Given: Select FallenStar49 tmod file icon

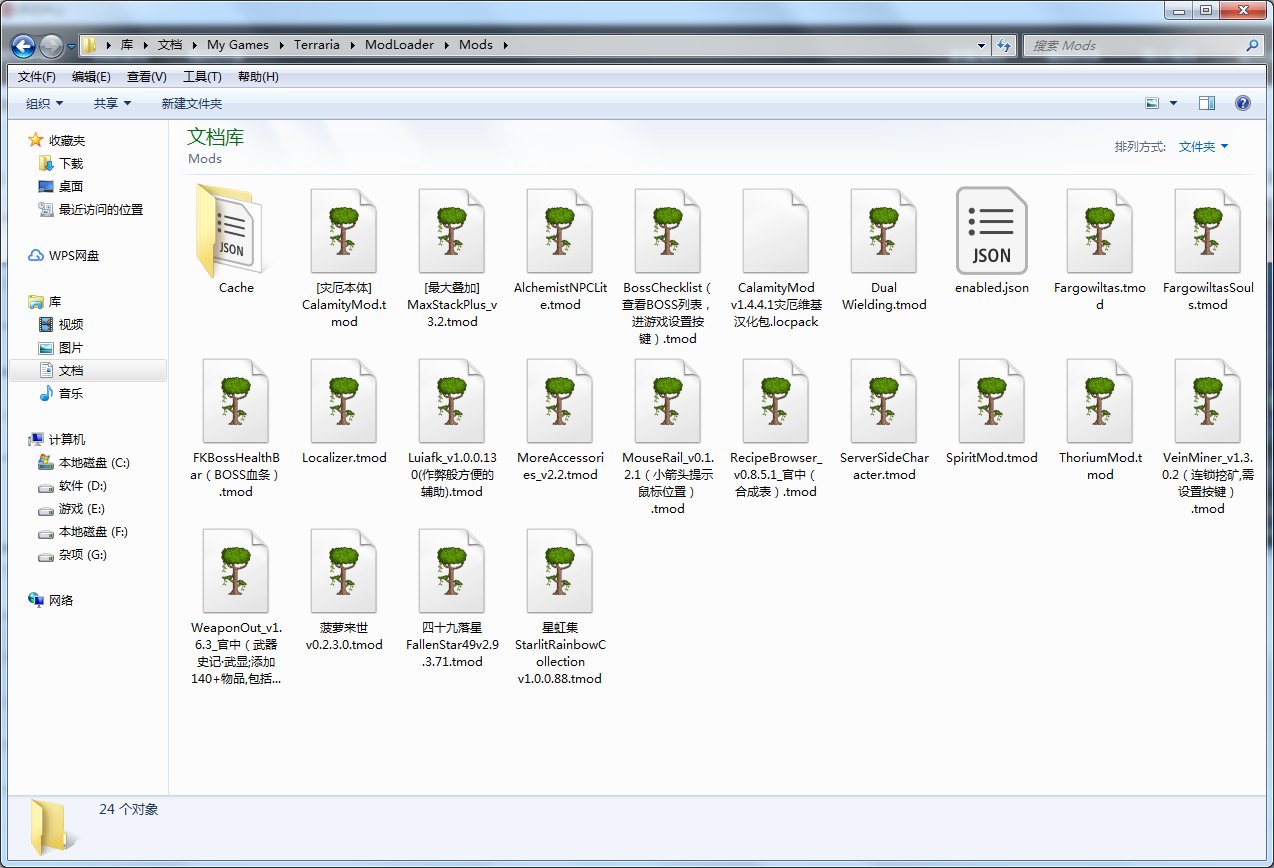Looking at the screenshot, I should 452,571.
